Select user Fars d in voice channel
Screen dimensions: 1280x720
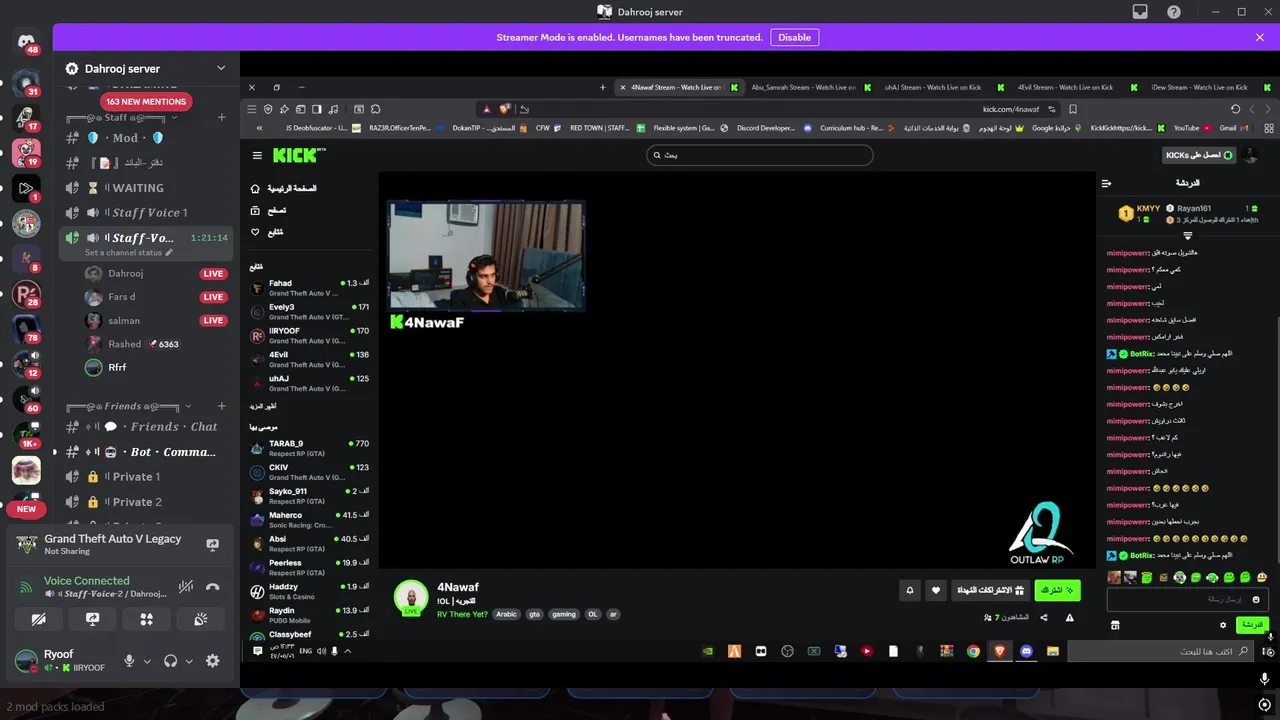(155, 297)
